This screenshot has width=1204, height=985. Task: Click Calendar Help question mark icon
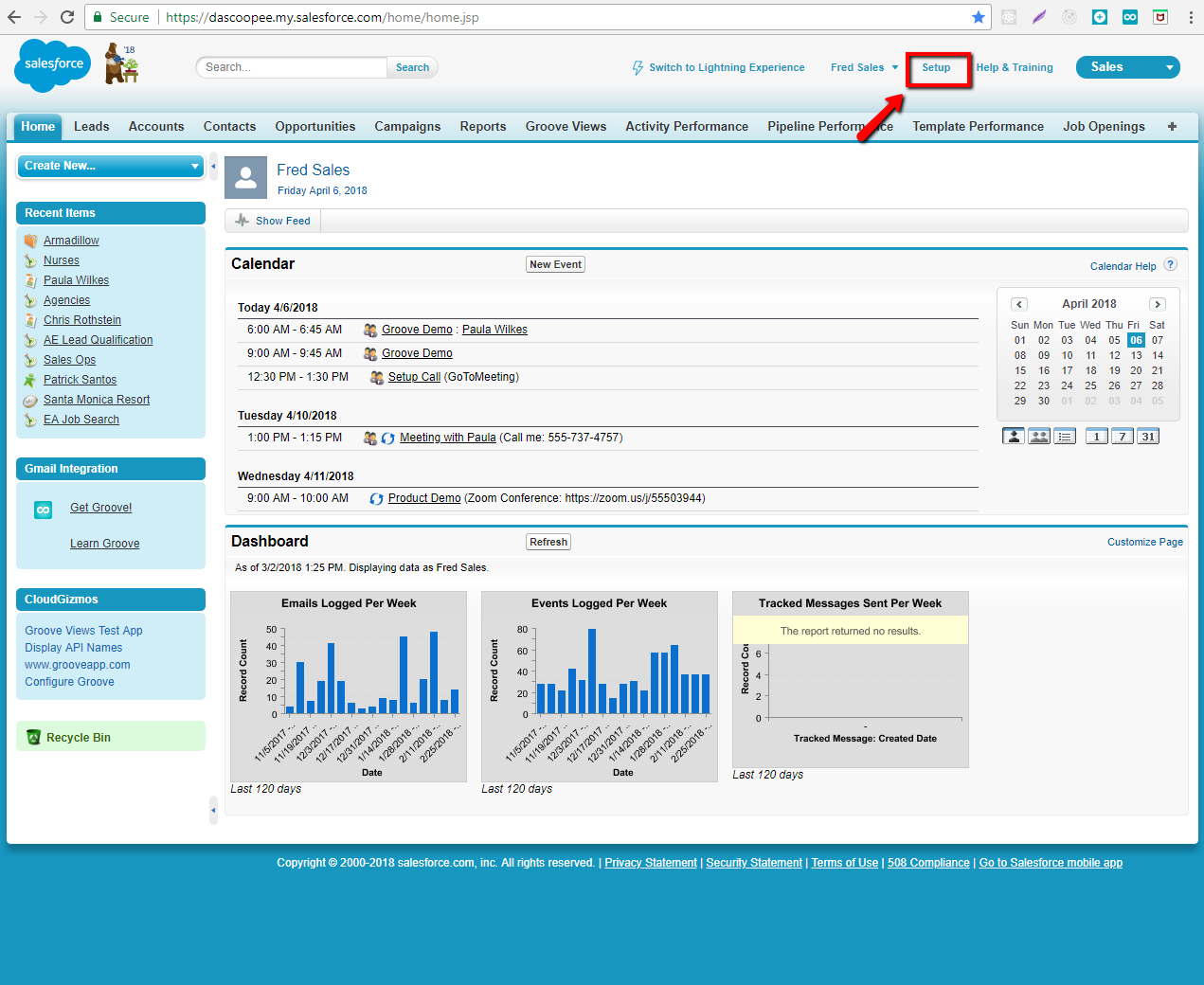(1170, 265)
